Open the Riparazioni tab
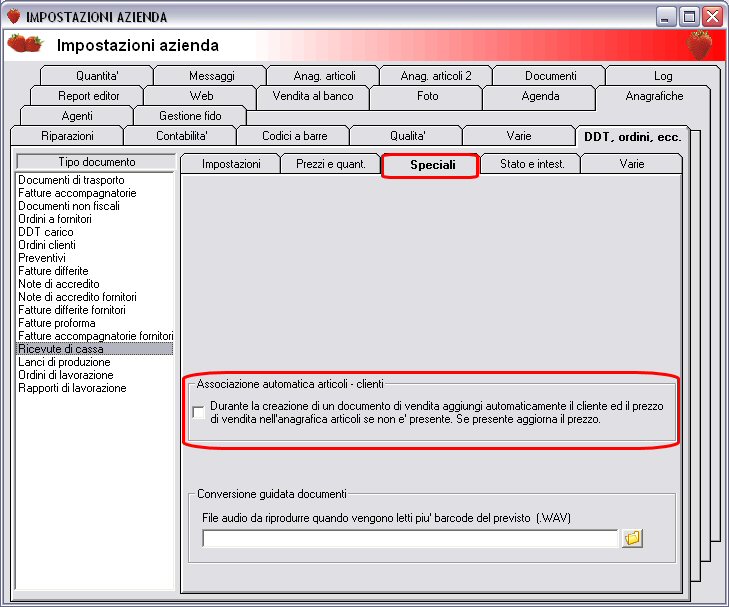Screen dimensions: 729x607 click(x=67, y=136)
